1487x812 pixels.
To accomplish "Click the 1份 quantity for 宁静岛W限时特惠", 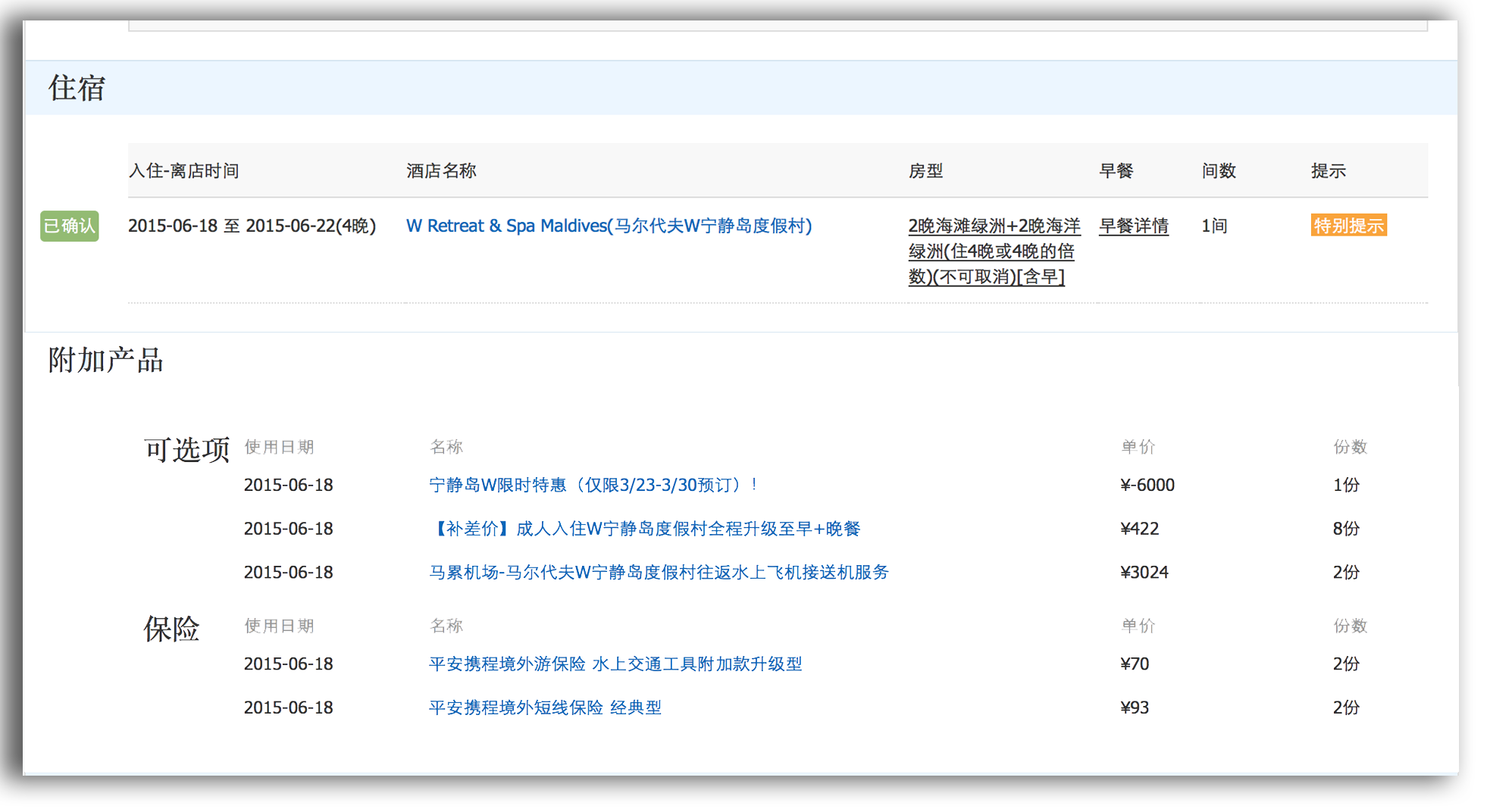I will (x=1346, y=485).
